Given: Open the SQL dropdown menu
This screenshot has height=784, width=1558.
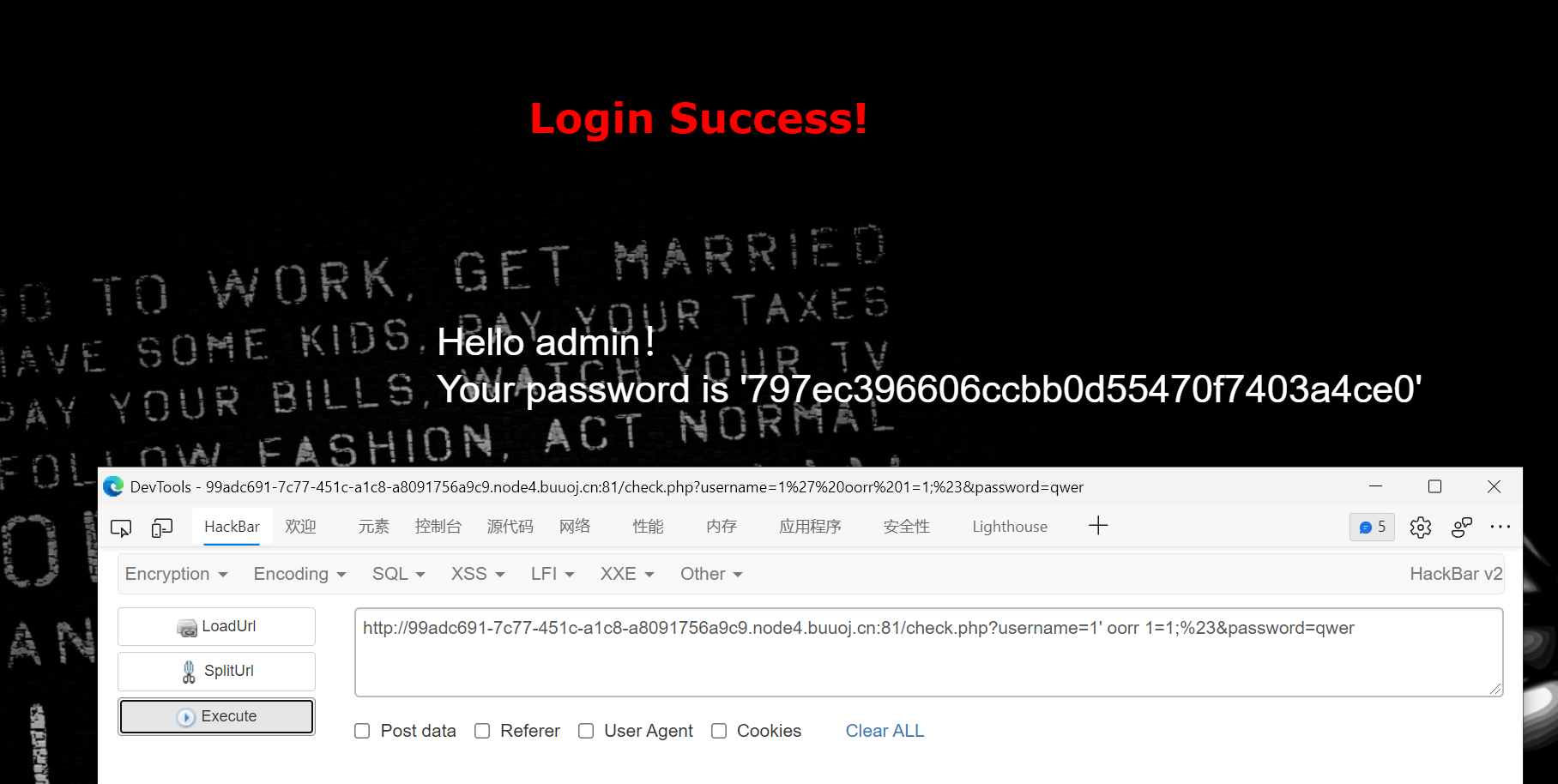Looking at the screenshot, I should [399, 574].
